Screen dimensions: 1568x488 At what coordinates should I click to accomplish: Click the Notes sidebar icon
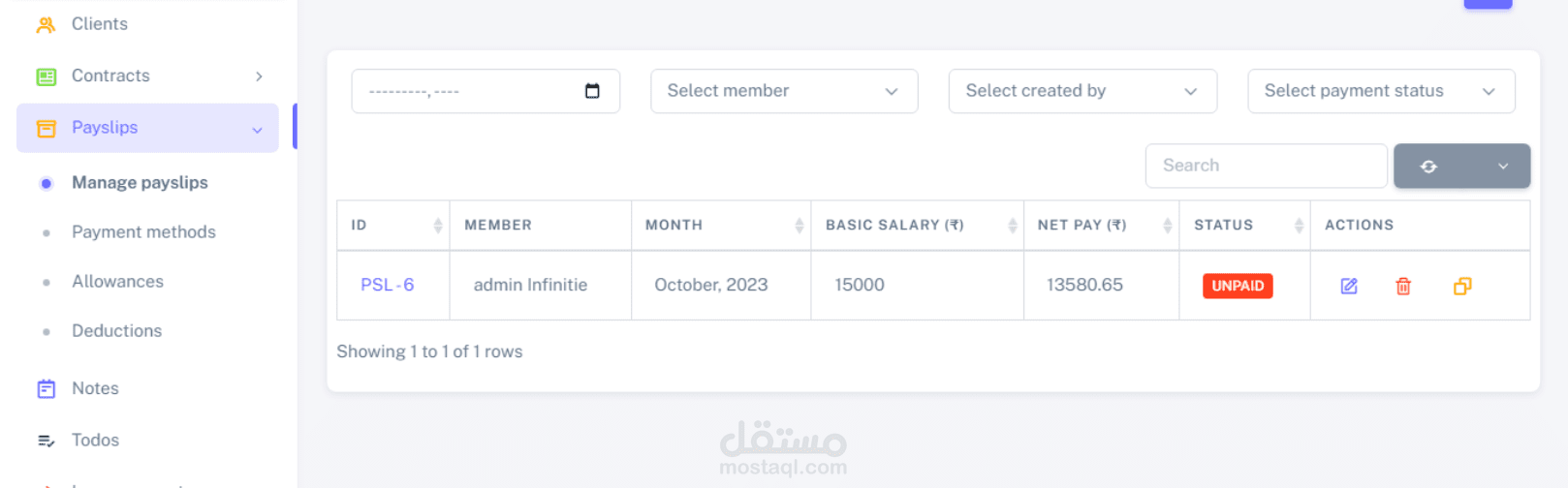46,389
